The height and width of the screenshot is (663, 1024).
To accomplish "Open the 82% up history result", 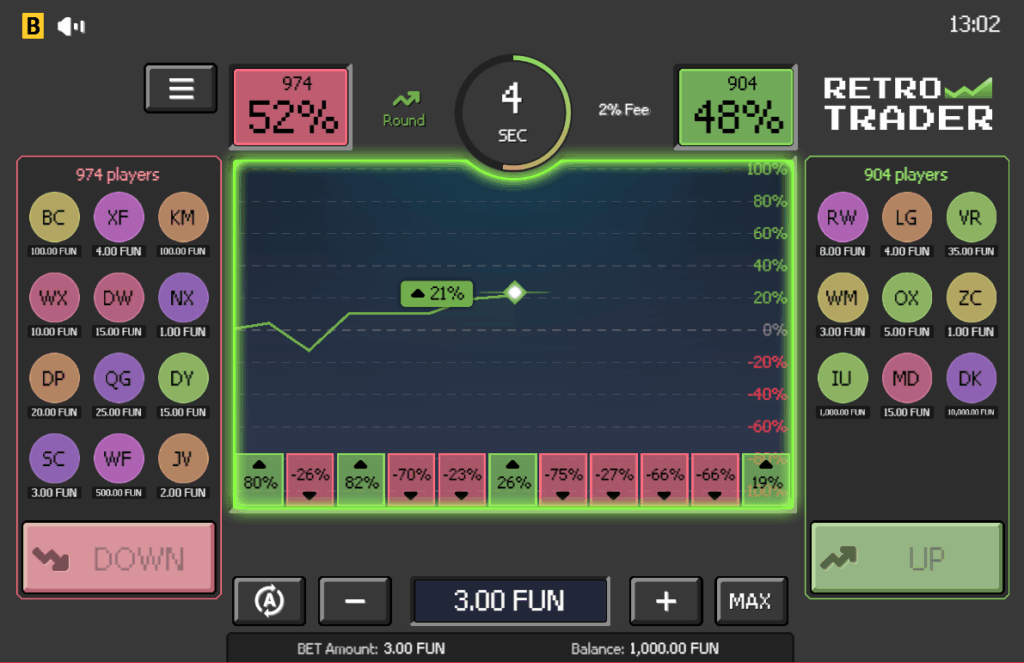I will coord(361,479).
